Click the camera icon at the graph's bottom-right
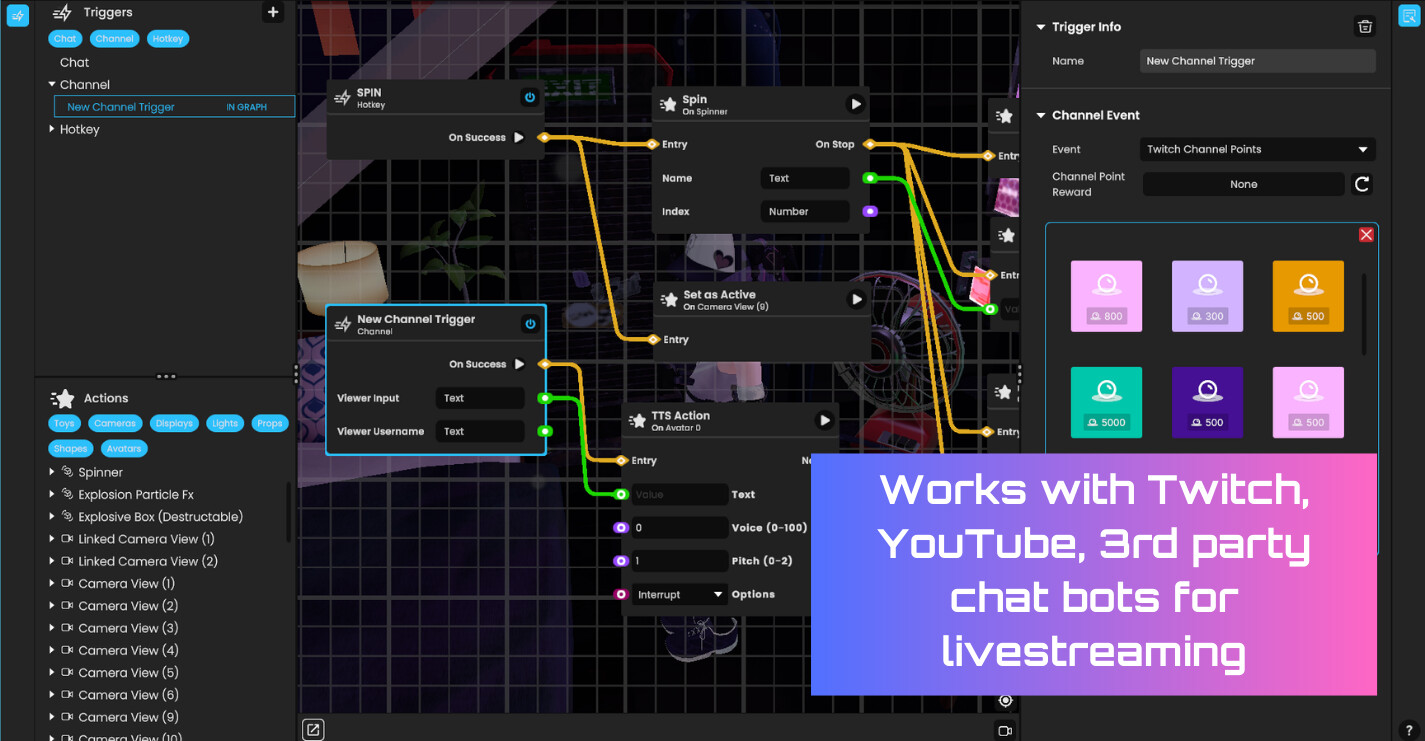Image resolution: width=1425 pixels, height=741 pixels. point(1005,729)
